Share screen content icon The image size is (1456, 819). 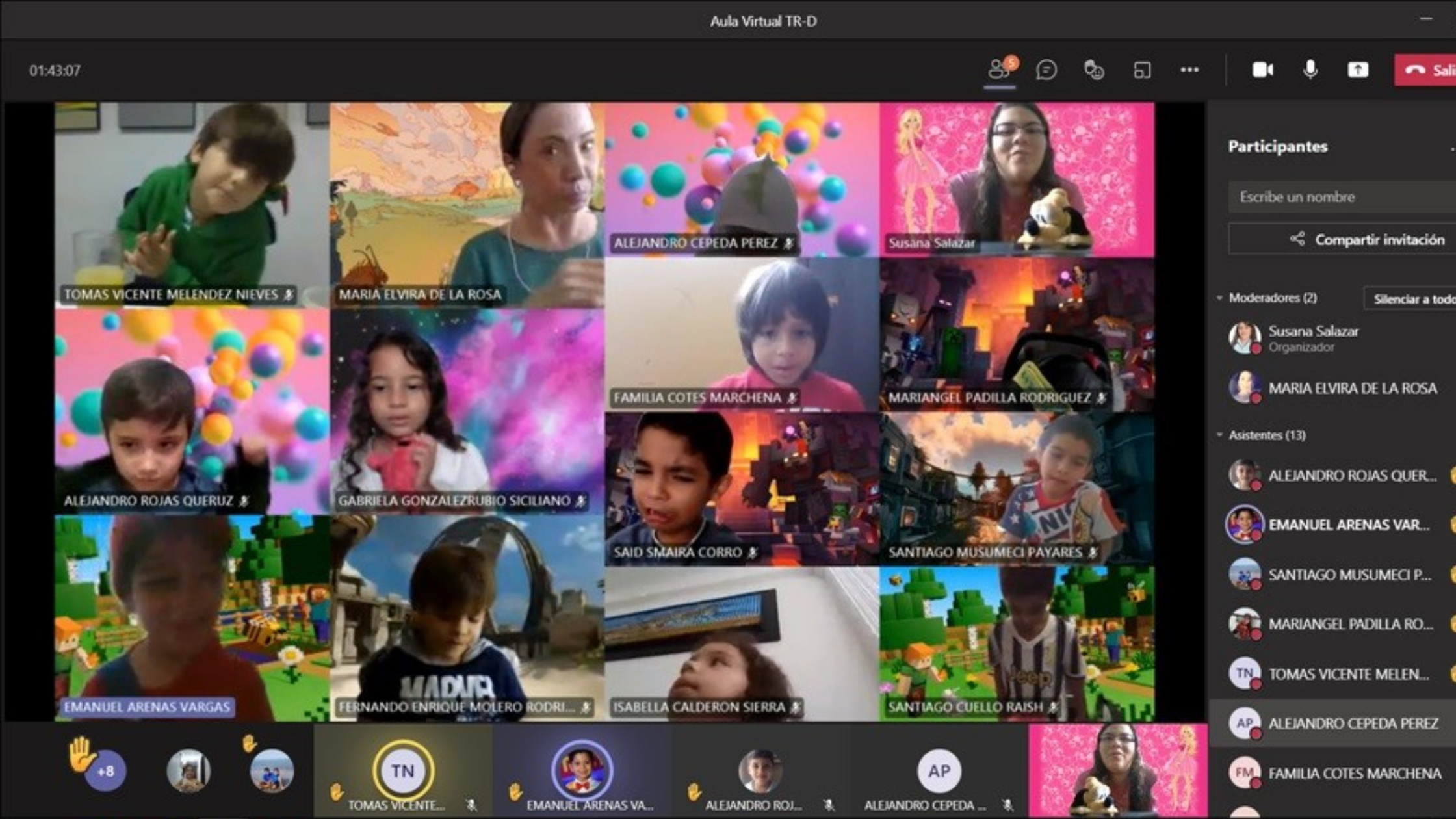click(x=1358, y=70)
